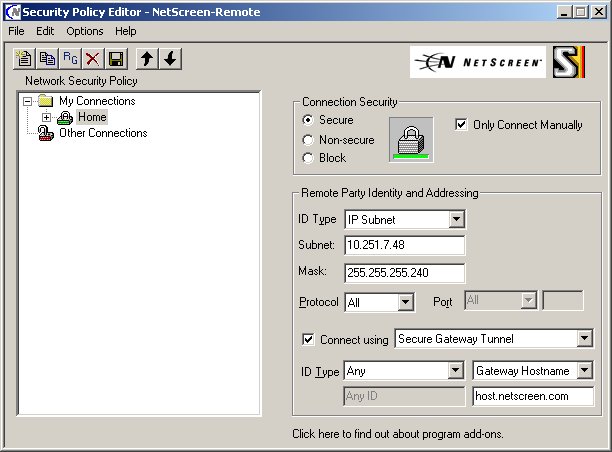Select the Non-secure radio button
The height and width of the screenshot is (452, 612).
tap(308, 139)
